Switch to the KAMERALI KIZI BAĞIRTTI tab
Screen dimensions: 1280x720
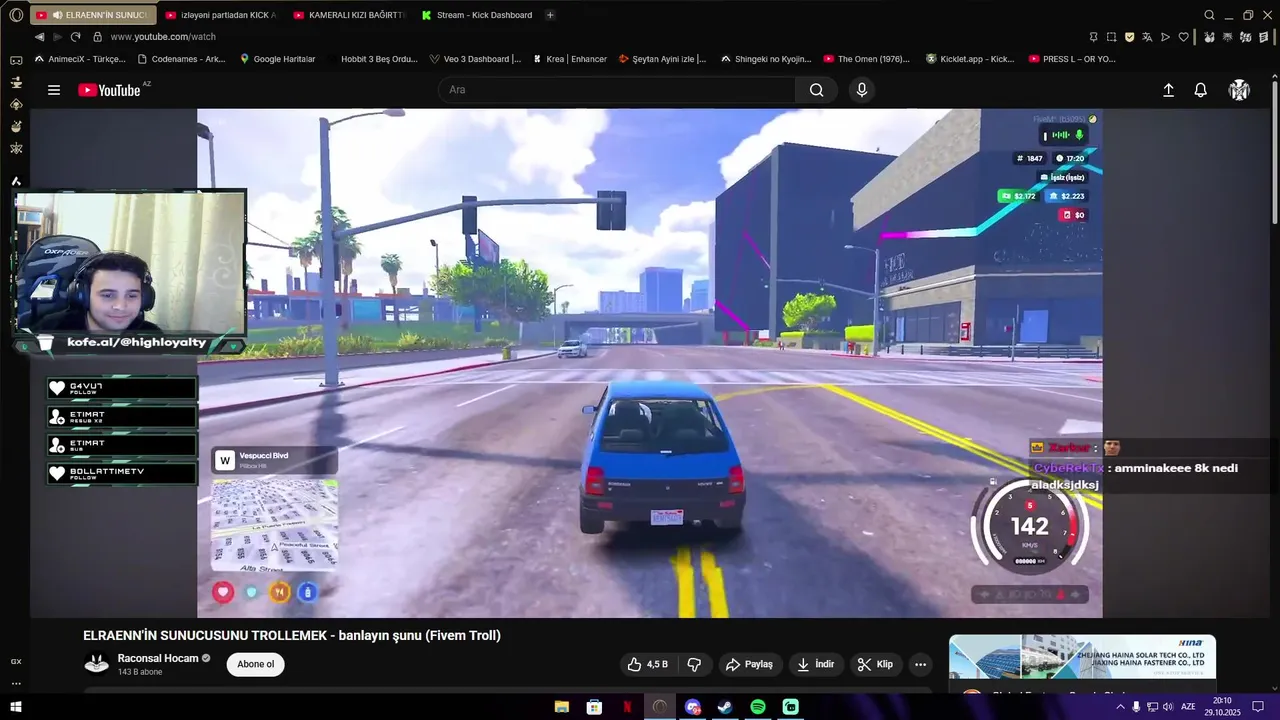coord(349,15)
